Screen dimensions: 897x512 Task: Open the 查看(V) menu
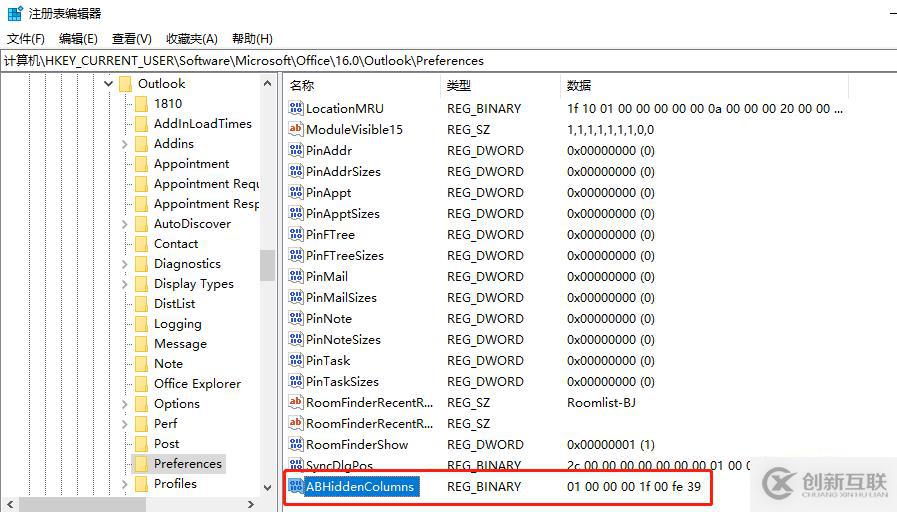pyautogui.click(x=132, y=39)
